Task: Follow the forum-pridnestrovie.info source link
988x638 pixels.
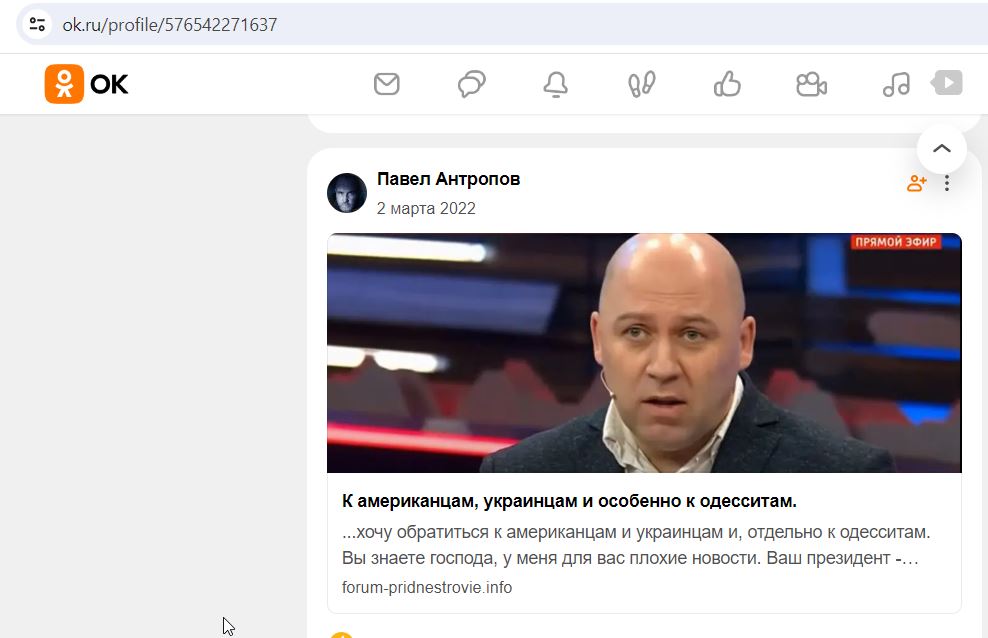Action: click(x=427, y=588)
